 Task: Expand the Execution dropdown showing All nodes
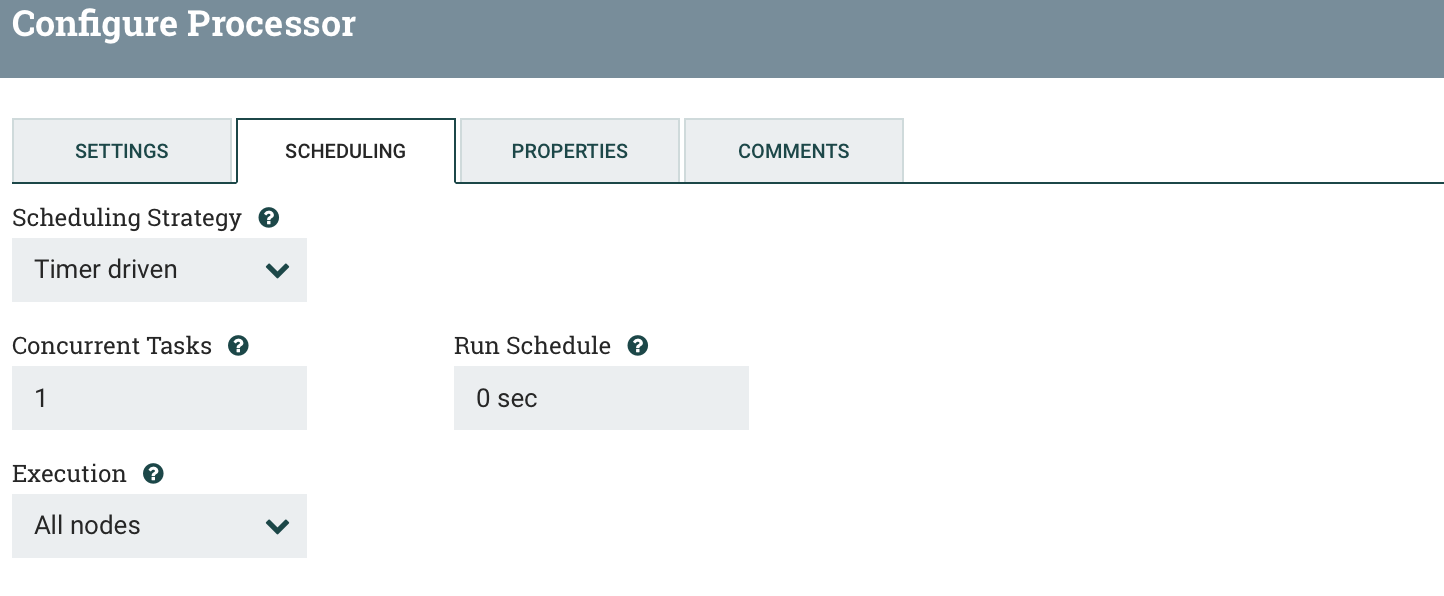pyautogui.click(x=159, y=526)
